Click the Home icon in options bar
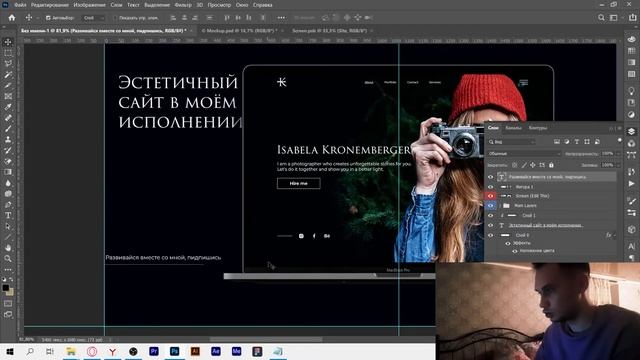640x360 pixels. tap(12, 18)
